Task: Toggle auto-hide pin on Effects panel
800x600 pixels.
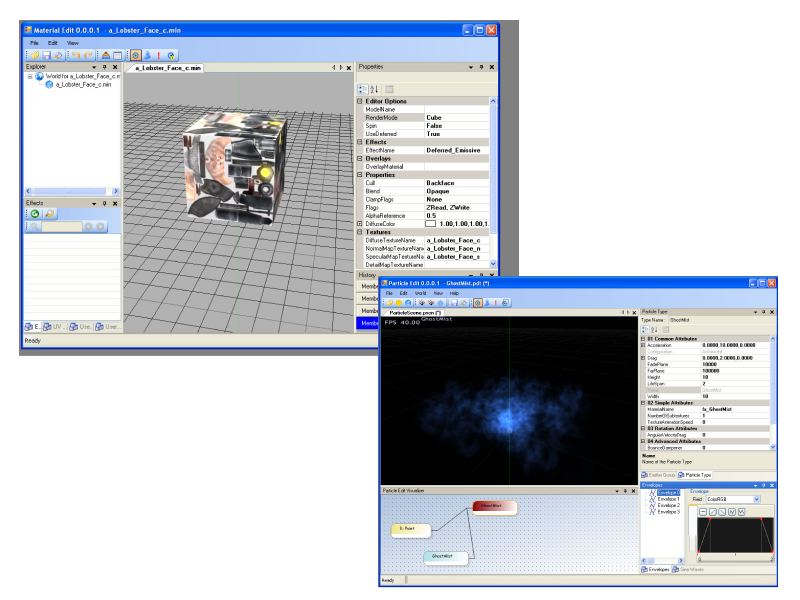Action: [104, 203]
